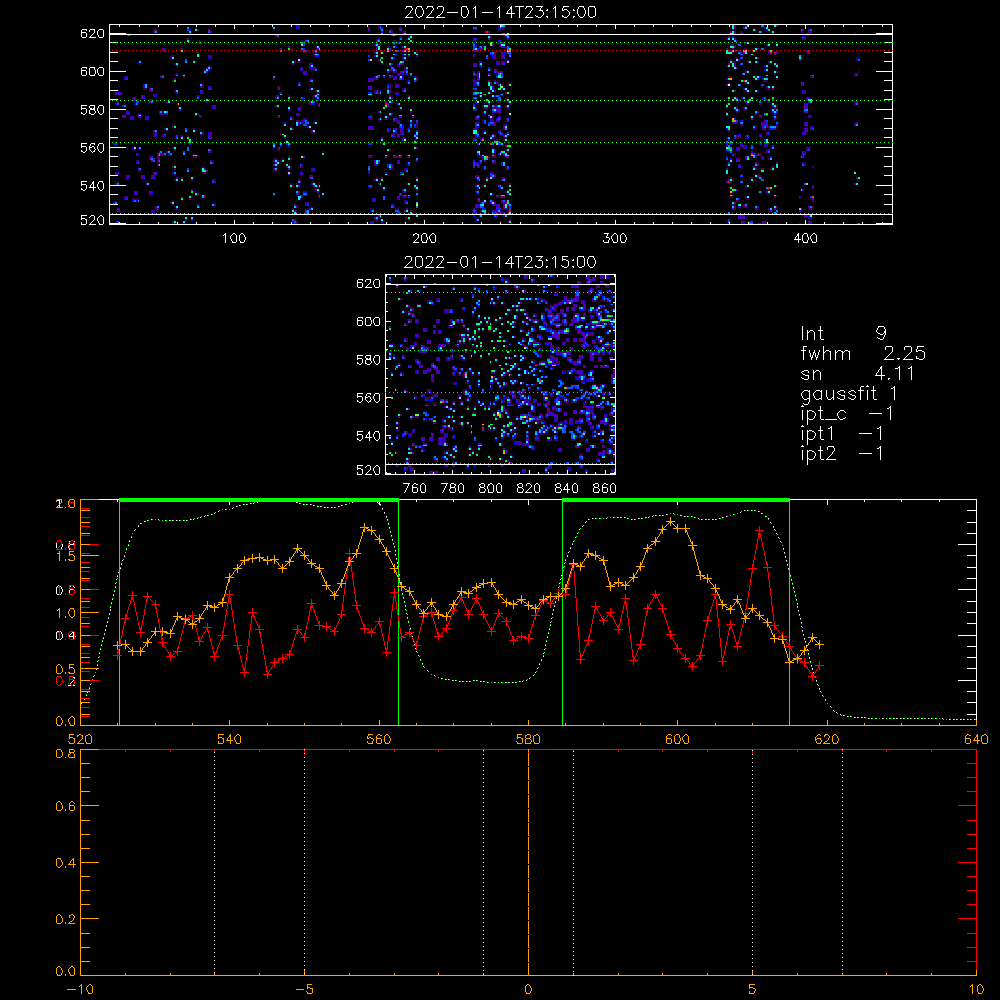Click x-axis label -5 on bottom plot
Screen dimensions: 1000x1000
click(304, 989)
